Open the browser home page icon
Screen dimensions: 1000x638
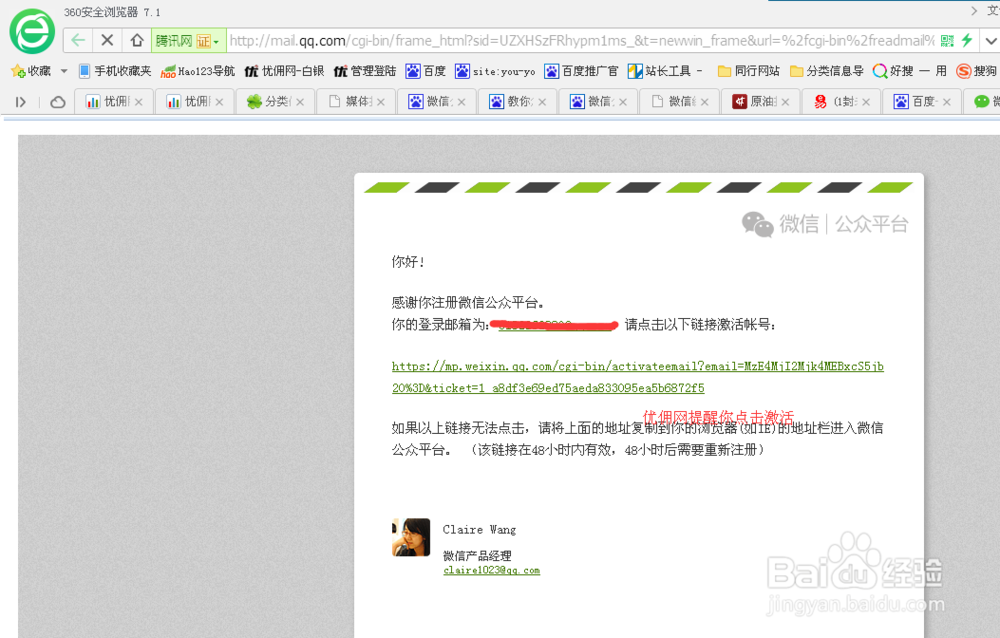coord(136,40)
